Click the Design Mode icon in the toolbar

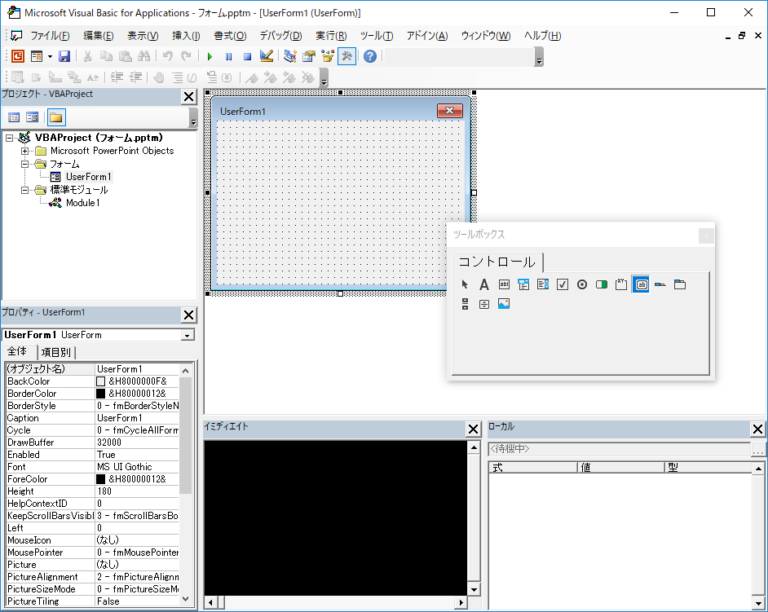[x=266, y=57]
